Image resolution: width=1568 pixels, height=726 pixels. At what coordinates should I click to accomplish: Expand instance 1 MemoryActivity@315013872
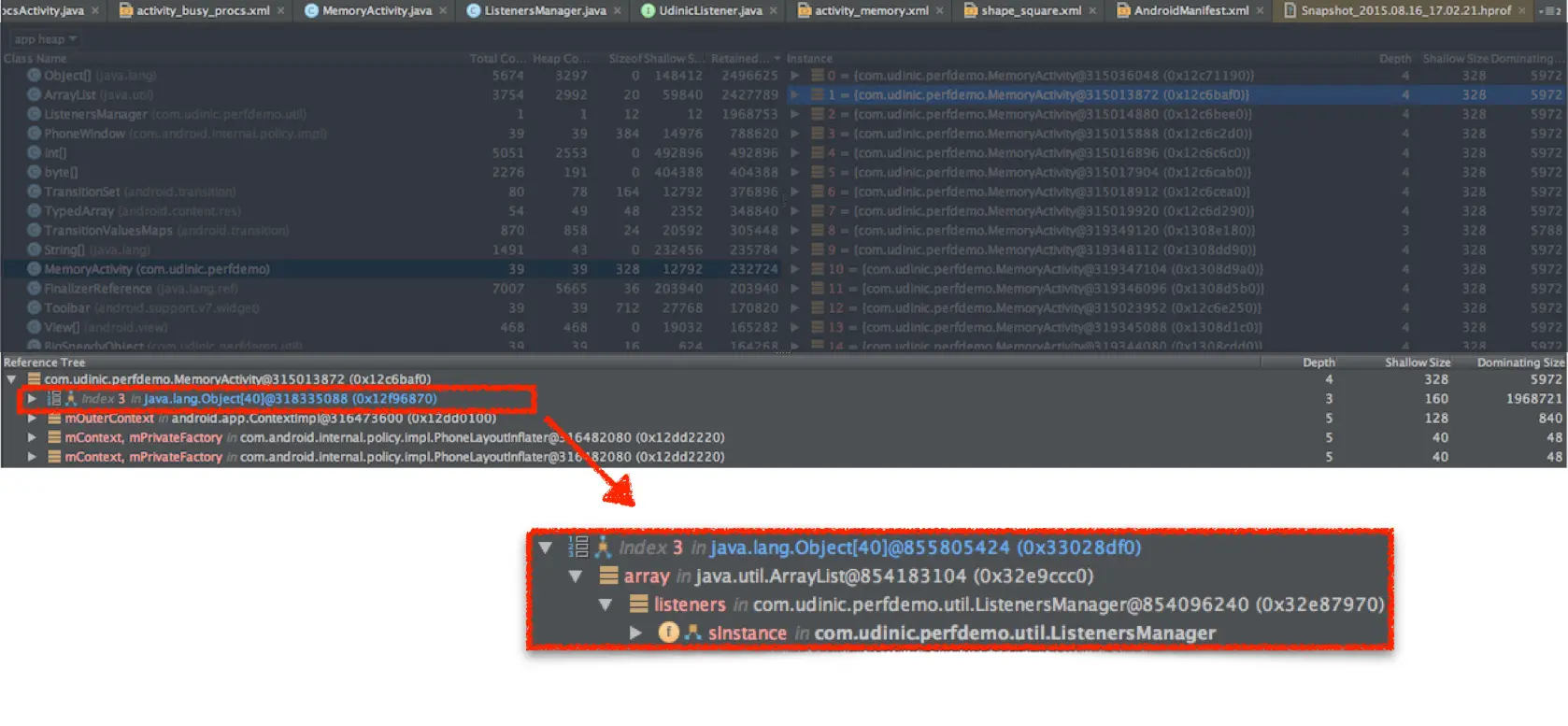[795, 94]
